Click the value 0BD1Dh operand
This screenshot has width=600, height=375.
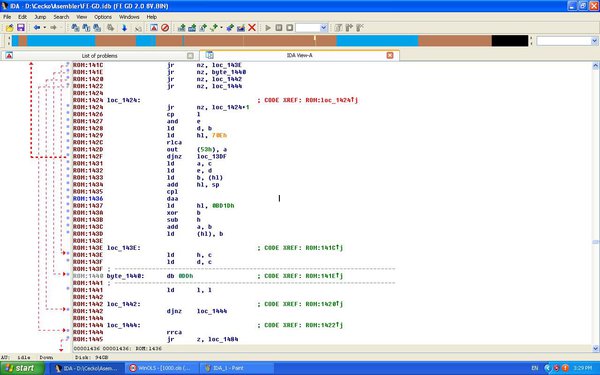point(223,206)
